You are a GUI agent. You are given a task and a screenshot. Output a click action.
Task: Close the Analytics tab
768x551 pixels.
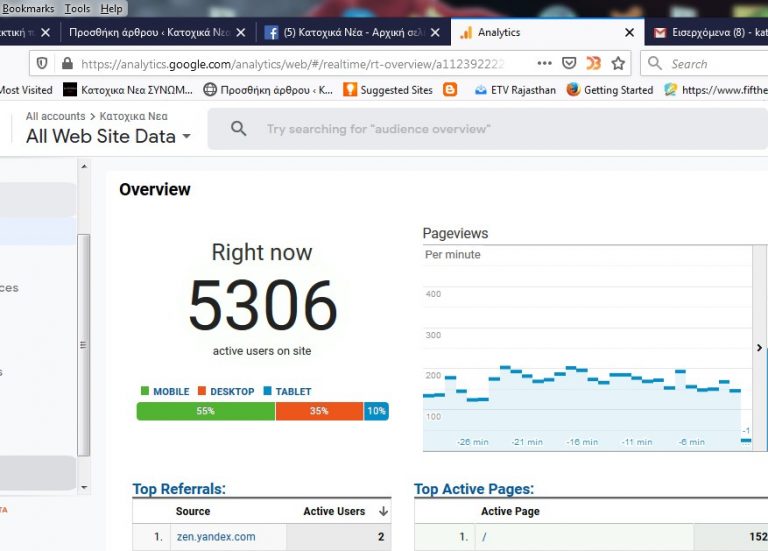coord(629,32)
